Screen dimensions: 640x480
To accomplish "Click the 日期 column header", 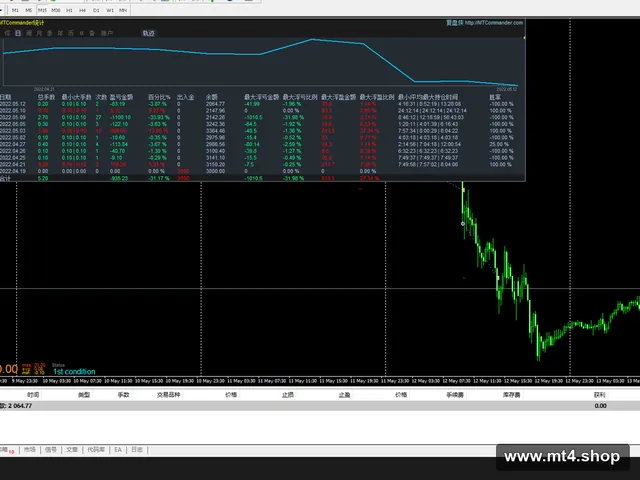I will tap(5, 97).
